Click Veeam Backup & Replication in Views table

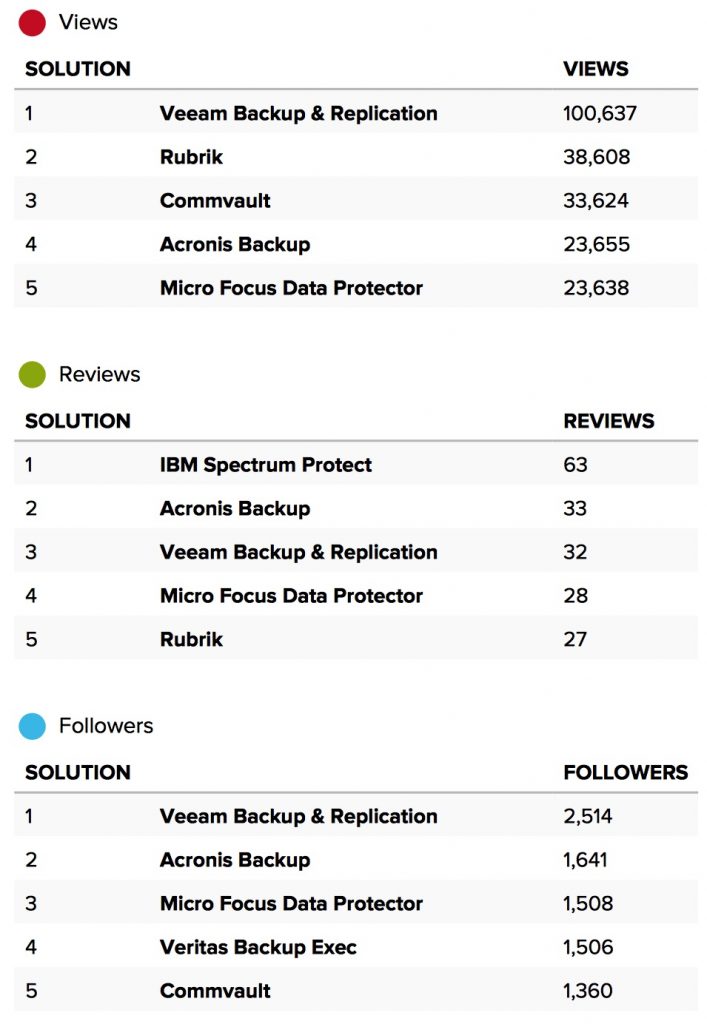(x=298, y=113)
